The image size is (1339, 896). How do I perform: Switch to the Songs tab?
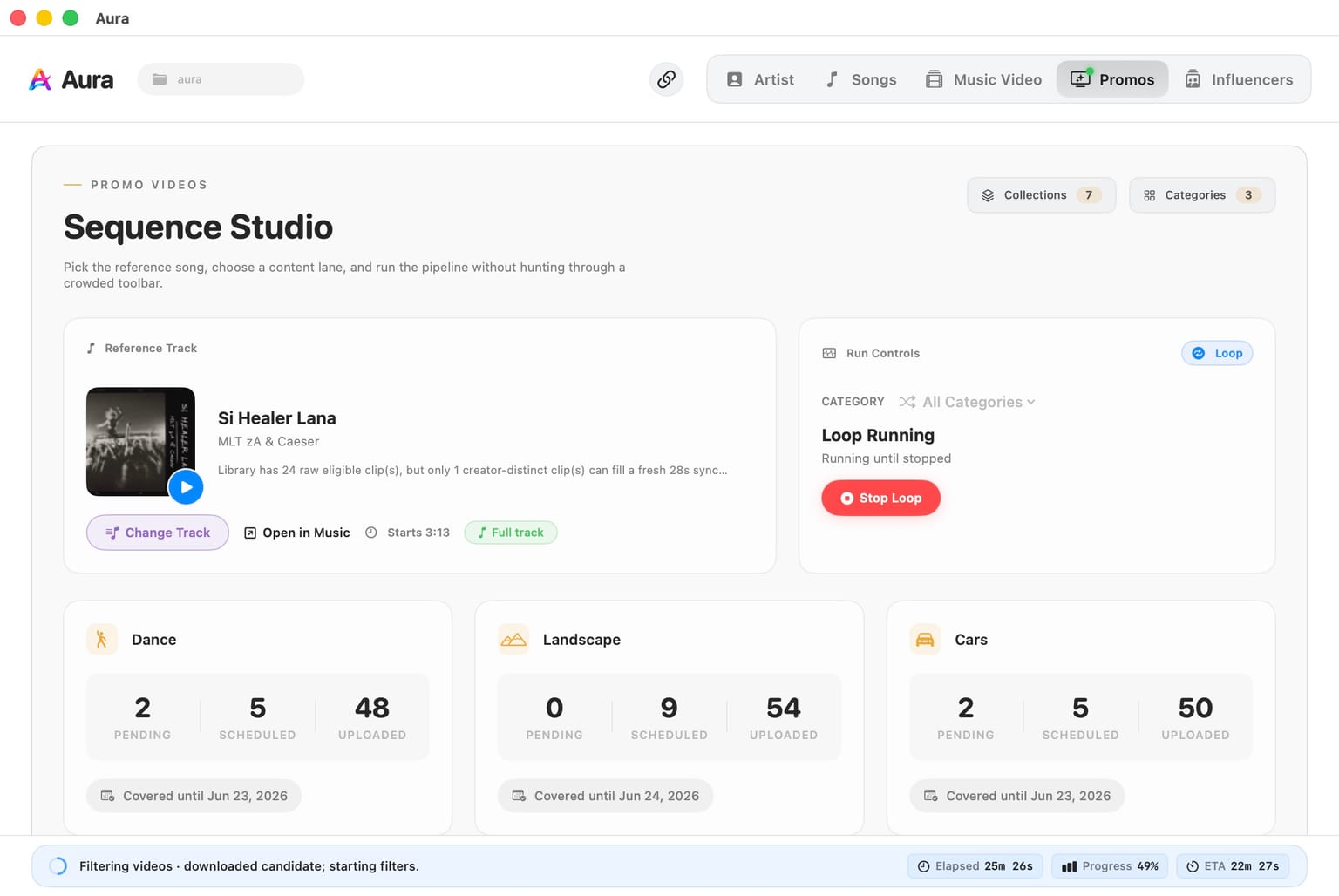click(x=860, y=79)
